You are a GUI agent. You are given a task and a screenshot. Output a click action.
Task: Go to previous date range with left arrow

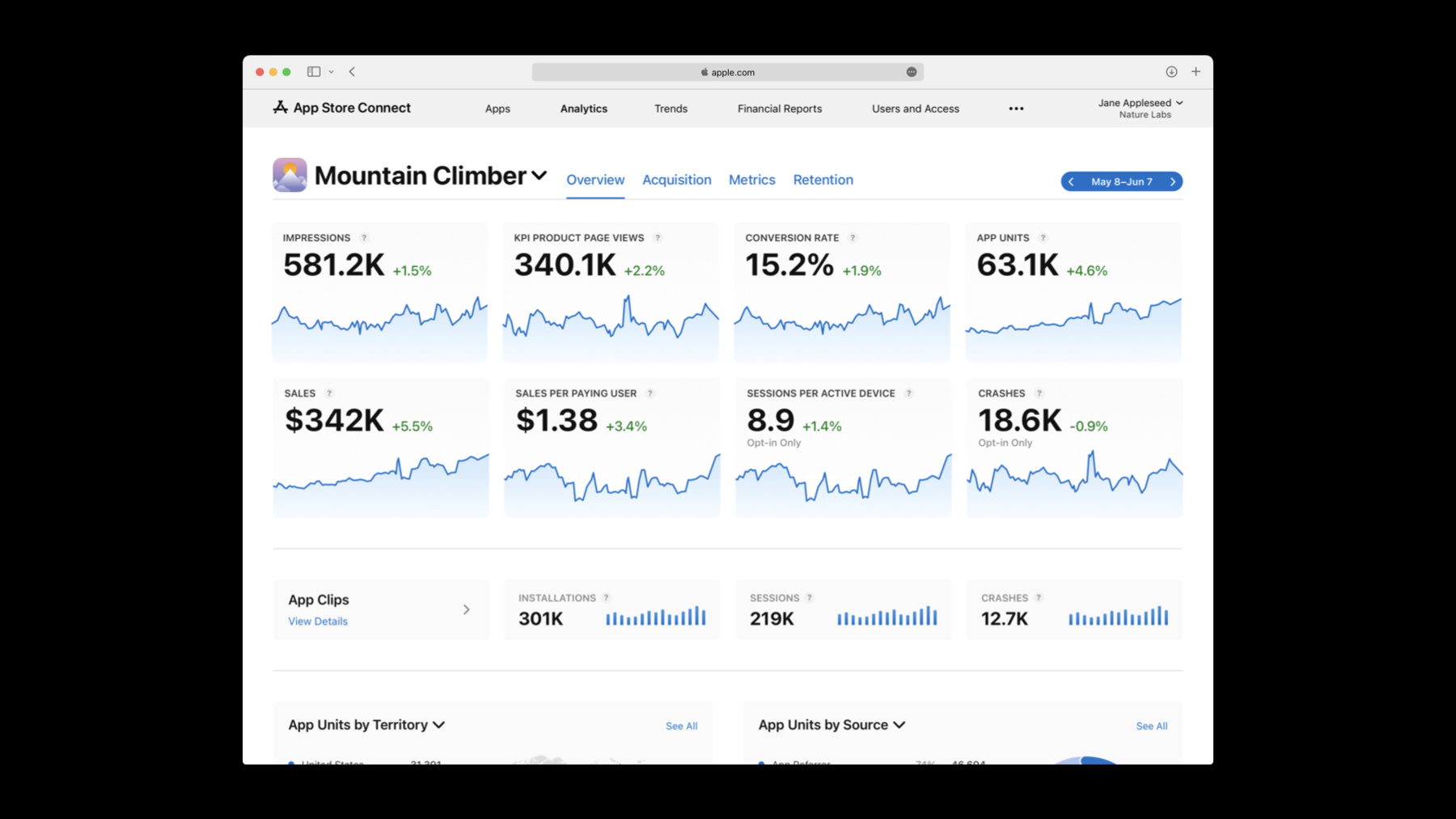click(1071, 181)
